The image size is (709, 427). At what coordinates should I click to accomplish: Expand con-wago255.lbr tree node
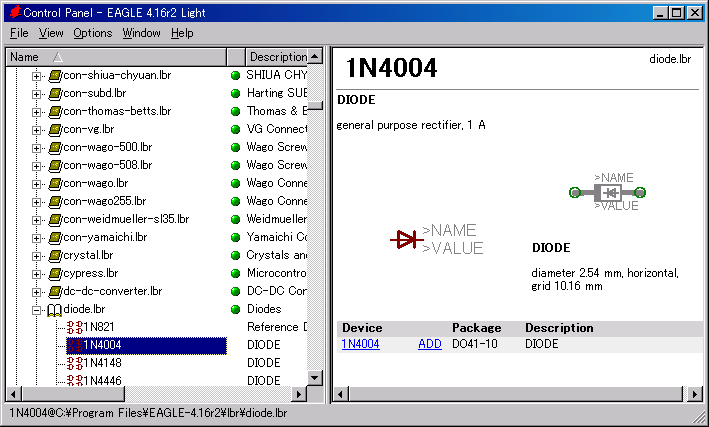tap(36, 202)
